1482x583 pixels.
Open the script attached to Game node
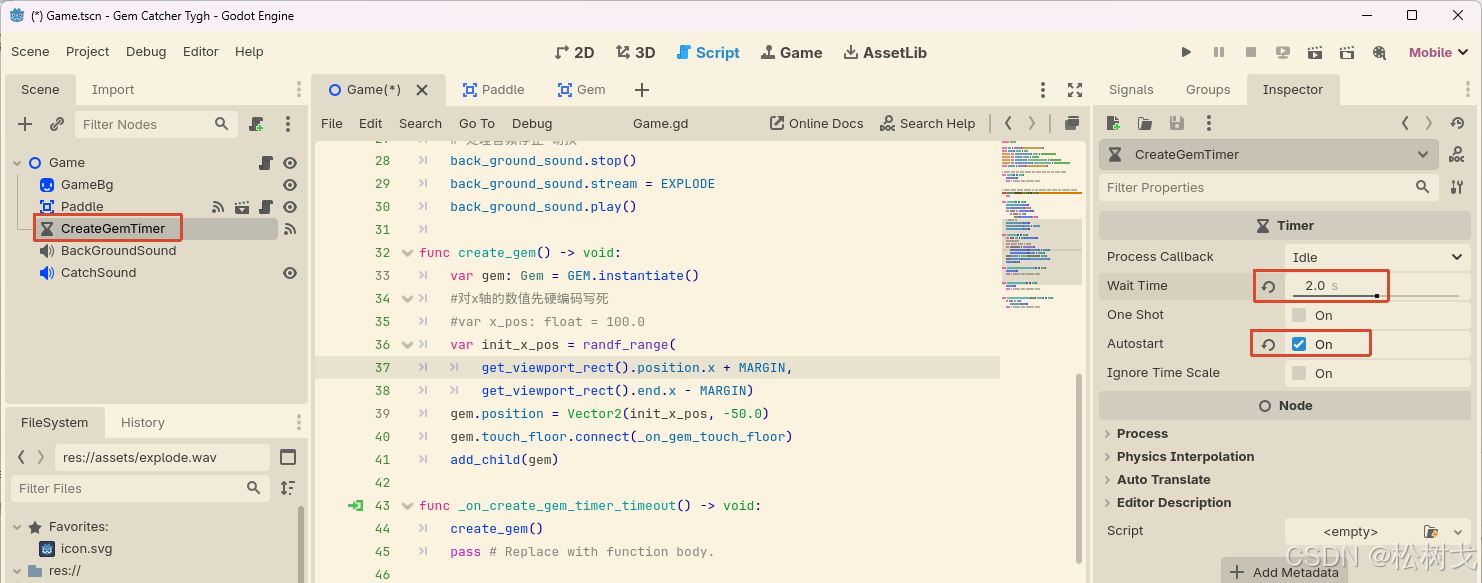tap(266, 162)
